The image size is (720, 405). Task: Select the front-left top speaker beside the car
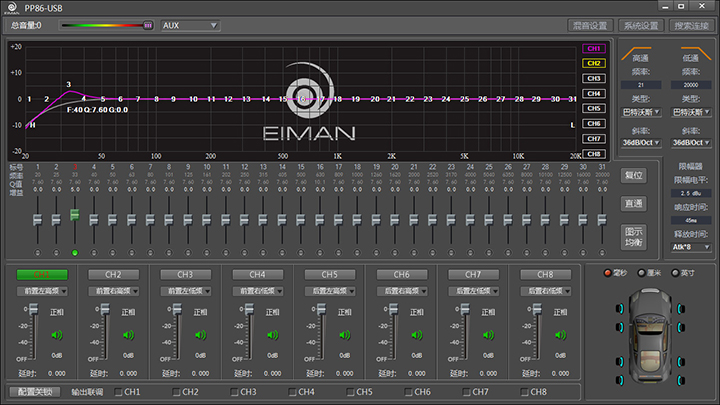coord(619,309)
